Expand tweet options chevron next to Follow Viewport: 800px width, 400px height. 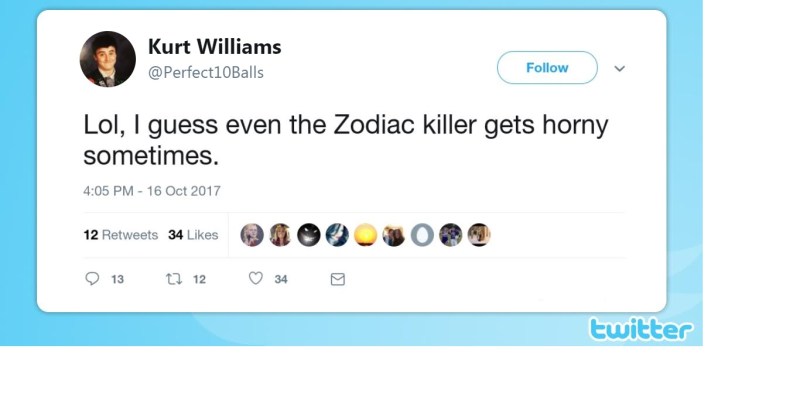619,69
